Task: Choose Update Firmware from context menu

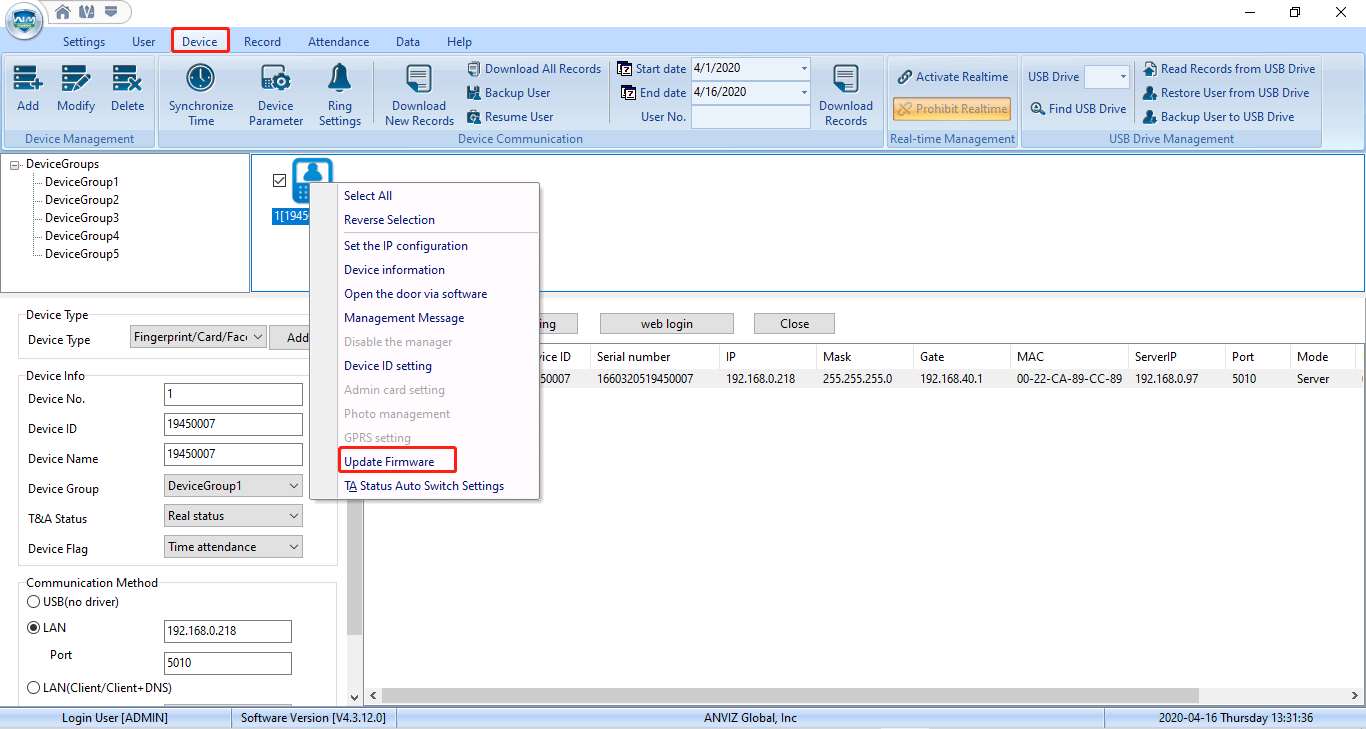Action: (389, 462)
